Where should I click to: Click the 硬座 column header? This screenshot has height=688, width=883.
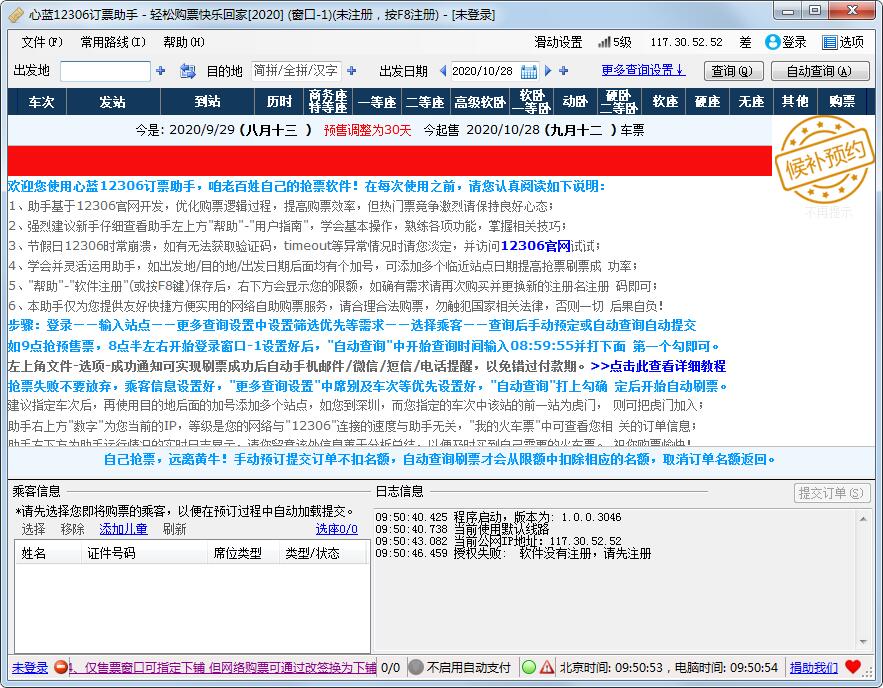coord(708,101)
